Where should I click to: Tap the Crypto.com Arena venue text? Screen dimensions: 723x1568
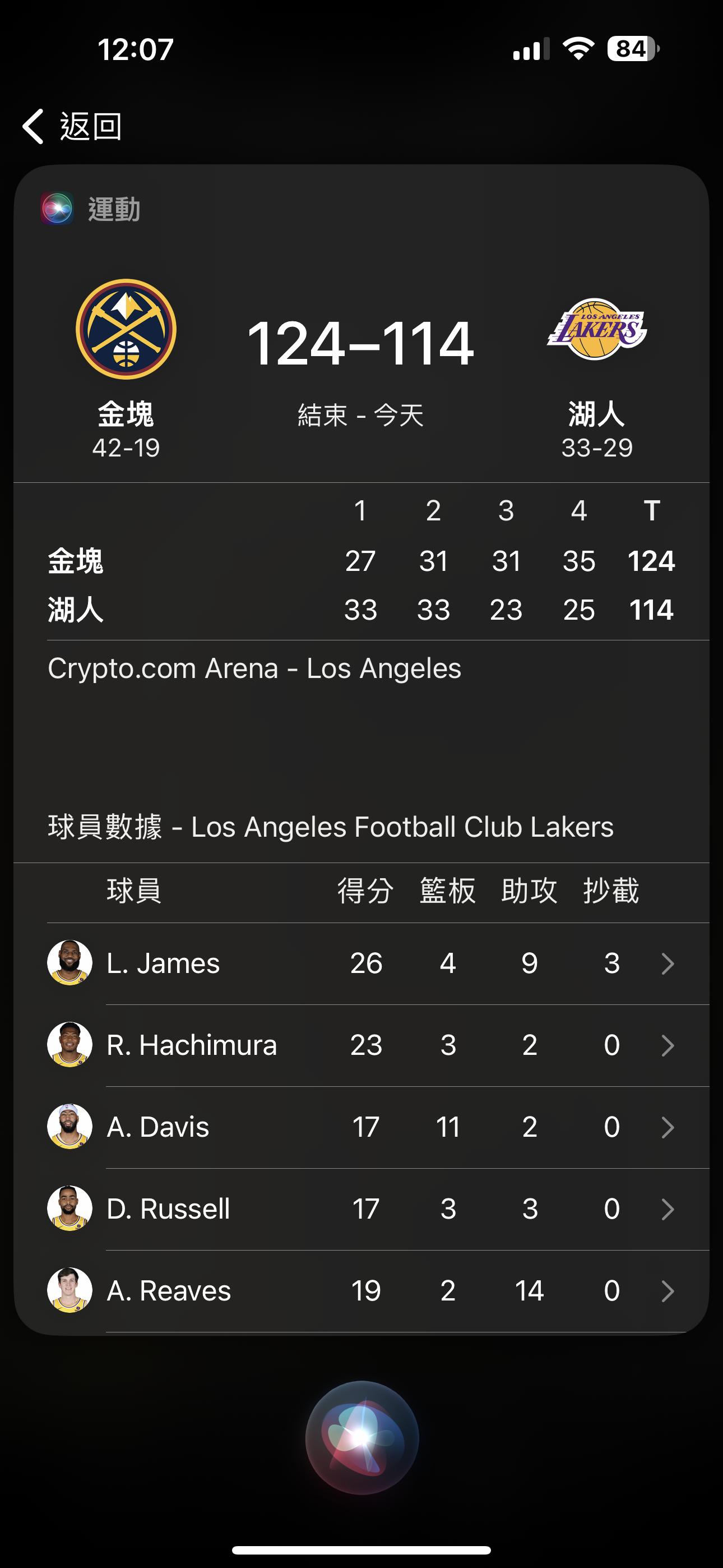tap(254, 668)
